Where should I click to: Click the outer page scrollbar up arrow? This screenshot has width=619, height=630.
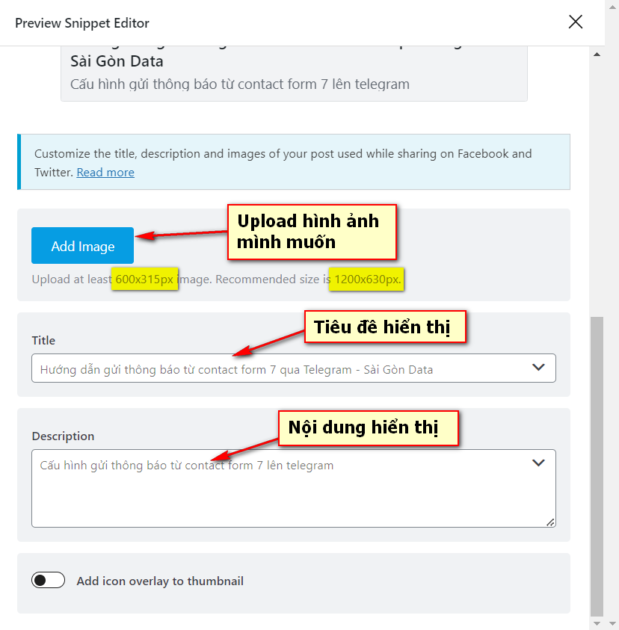(x=613, y=7)
